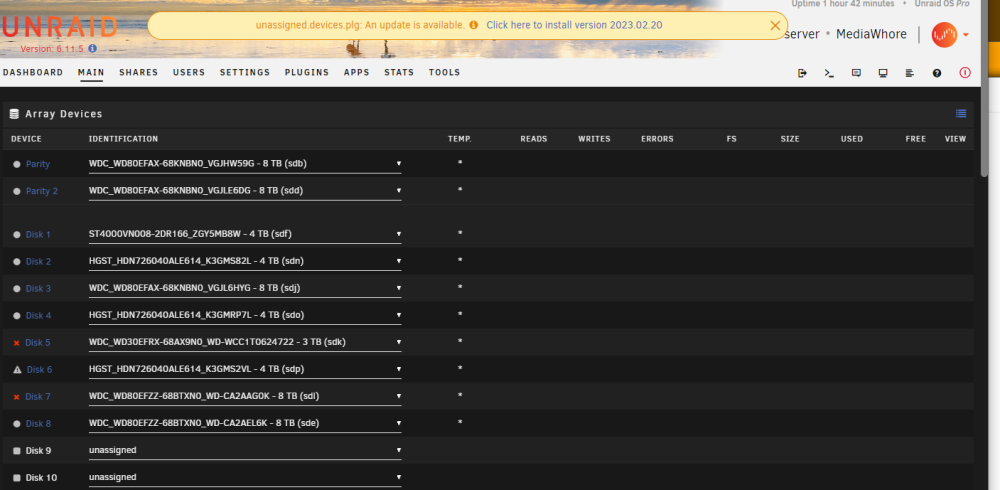
Task: Click the red alert circle icon
Action: click(x=965, y=73)
